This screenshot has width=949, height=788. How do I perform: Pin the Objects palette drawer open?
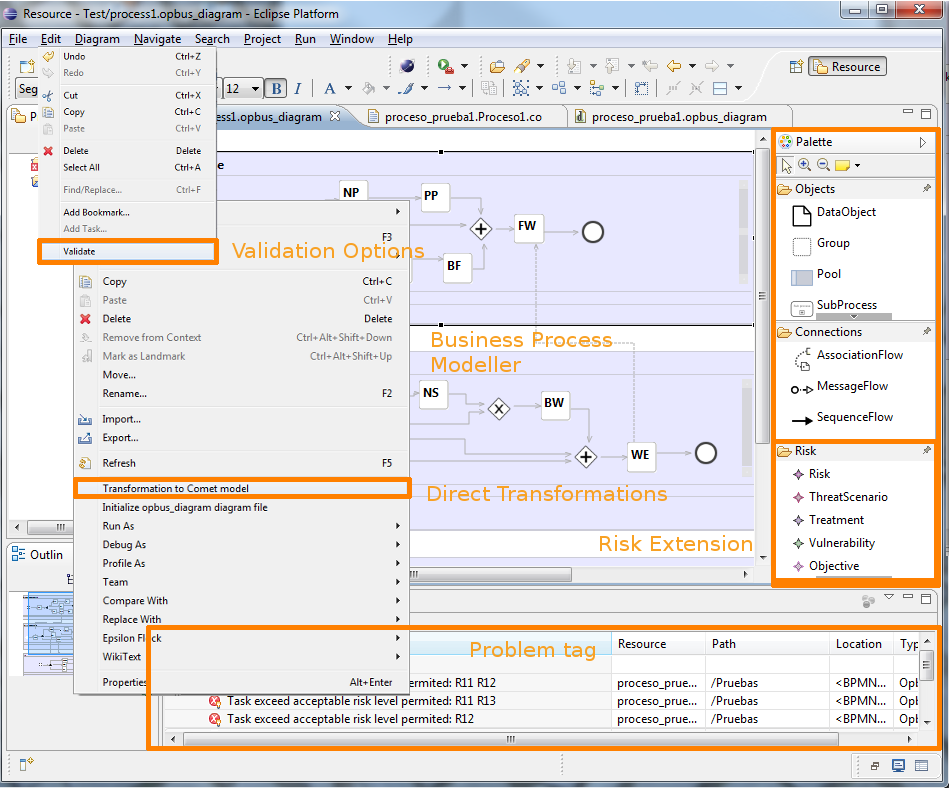click(926, 189)
